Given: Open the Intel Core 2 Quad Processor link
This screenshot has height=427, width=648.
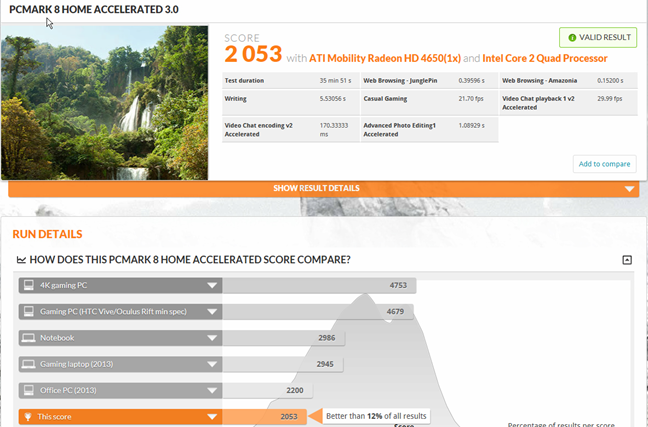Looking at the screenshot, I should click(x=545, y=58).
